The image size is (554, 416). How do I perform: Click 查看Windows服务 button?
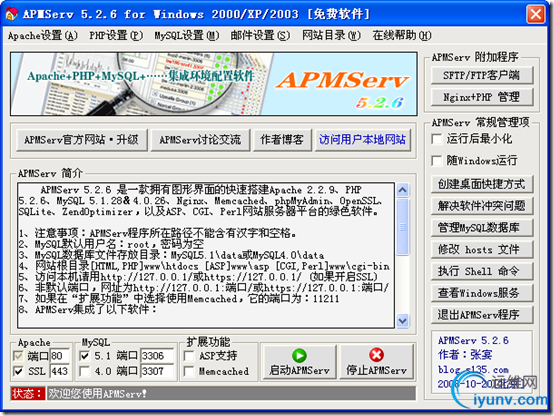pyautogui.click(x=482, y=293)
